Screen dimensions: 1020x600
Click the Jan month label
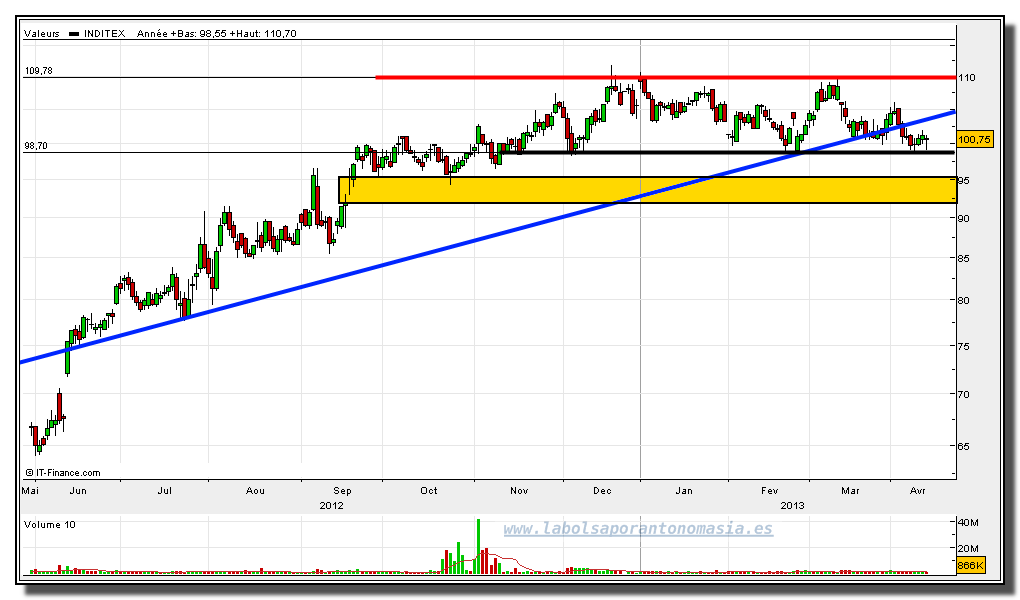[684, 491]
